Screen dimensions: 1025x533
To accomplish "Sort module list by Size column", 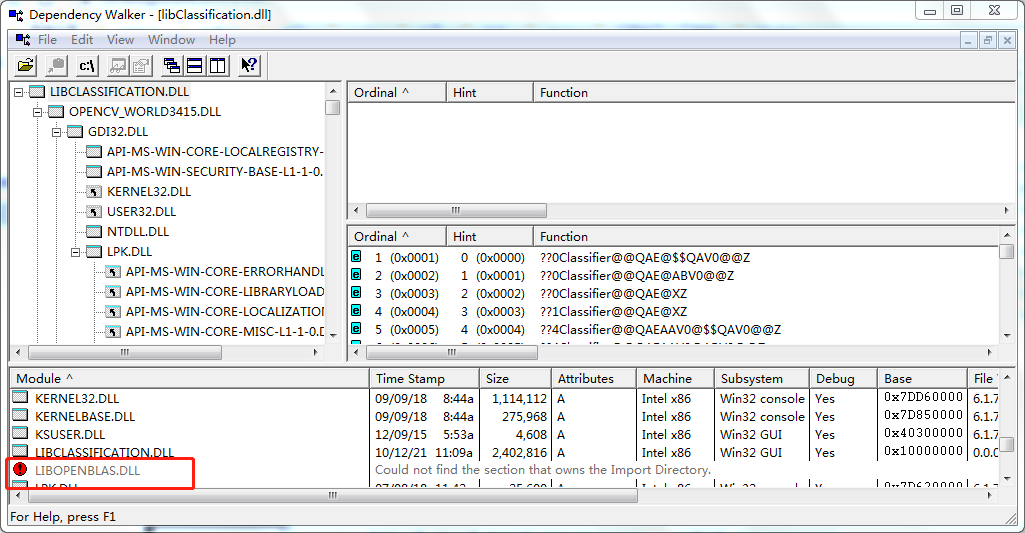I will click(515, 379).
